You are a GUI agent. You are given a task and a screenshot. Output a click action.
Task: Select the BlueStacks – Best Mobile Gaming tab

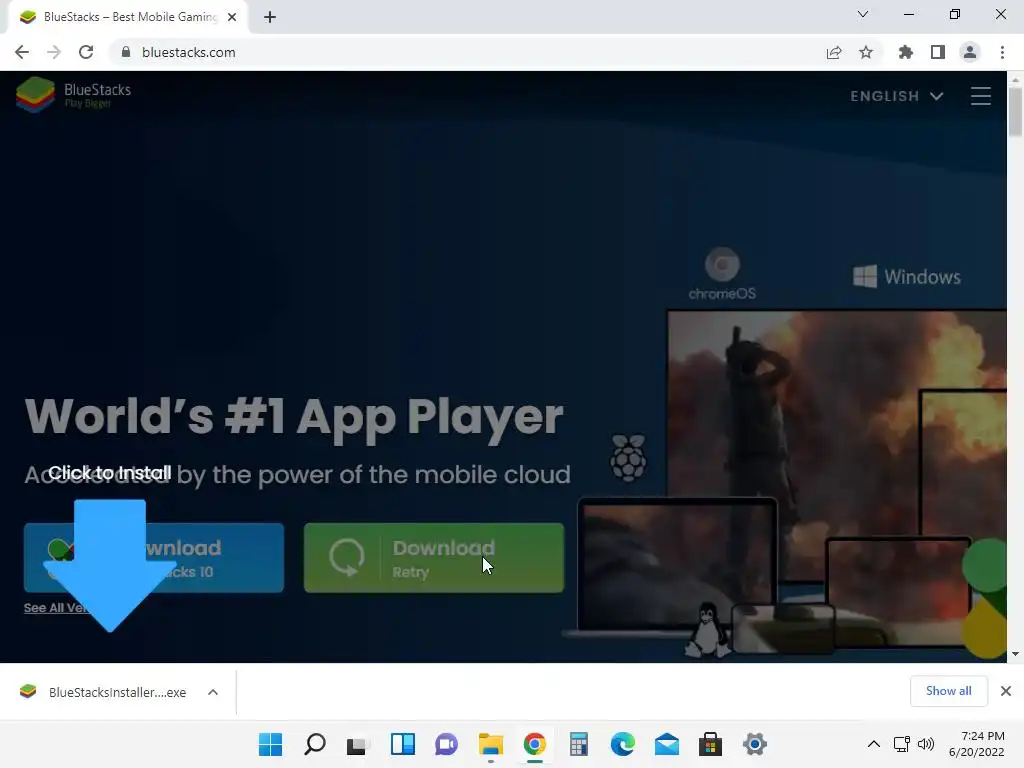[127, 17]
